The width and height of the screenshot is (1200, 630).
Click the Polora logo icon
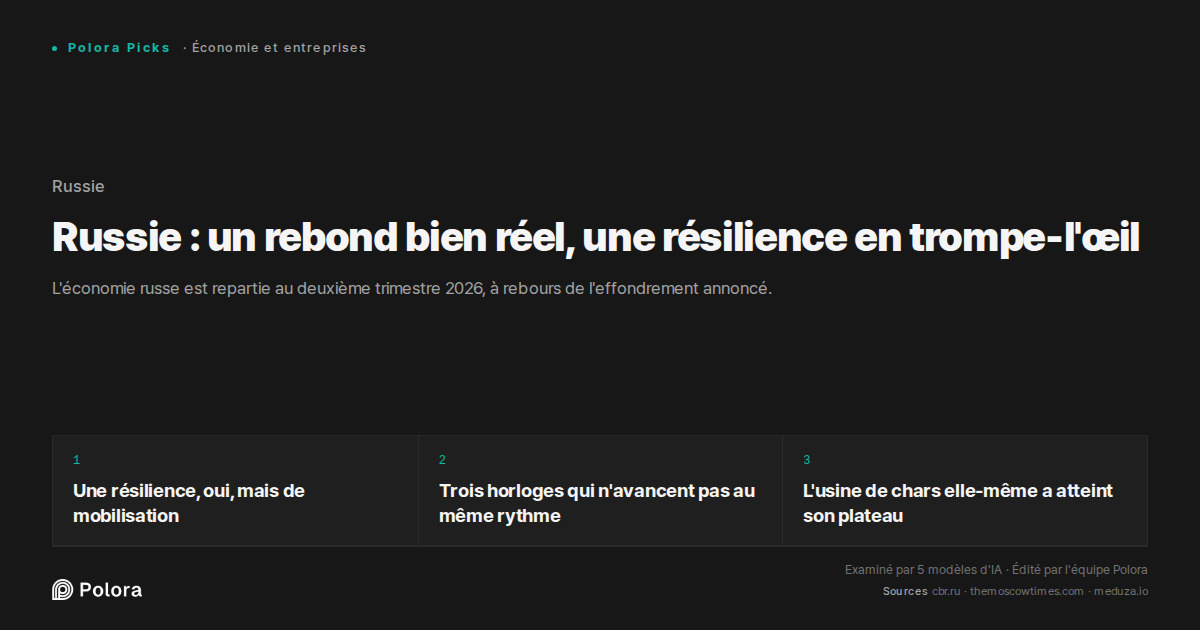click(x=62, y=590)
